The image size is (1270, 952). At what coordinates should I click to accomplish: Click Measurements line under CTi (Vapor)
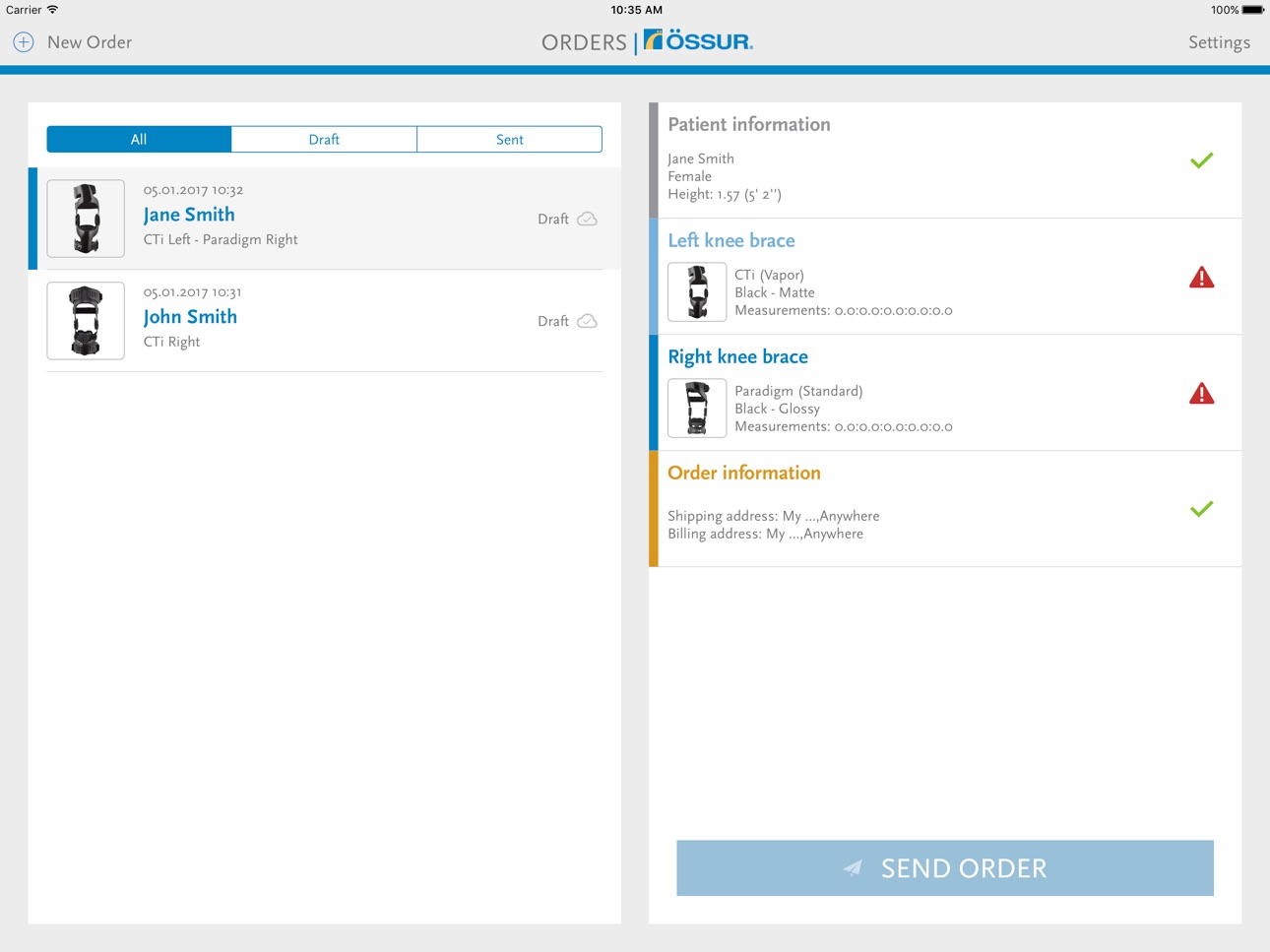pyautogui.click(x=844, y=310)
